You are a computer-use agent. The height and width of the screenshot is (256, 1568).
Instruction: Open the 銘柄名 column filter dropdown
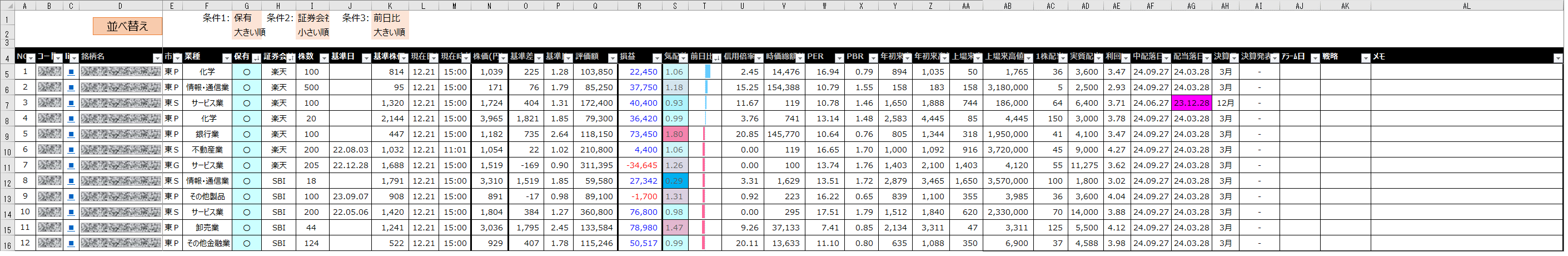pyautogui.click(x=158, y=58)
